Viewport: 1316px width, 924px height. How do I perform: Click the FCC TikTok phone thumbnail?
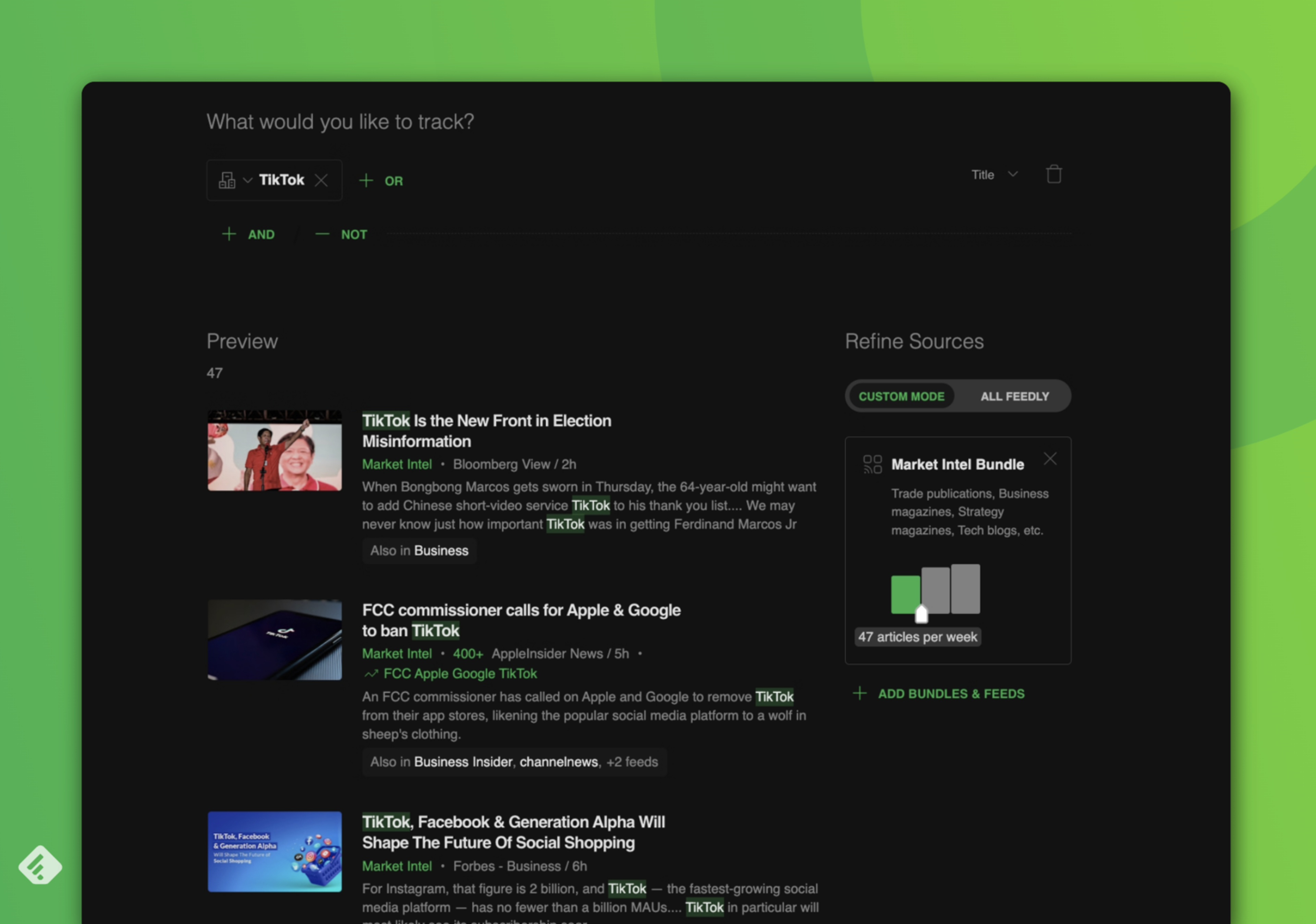click(x=275, y=640)
